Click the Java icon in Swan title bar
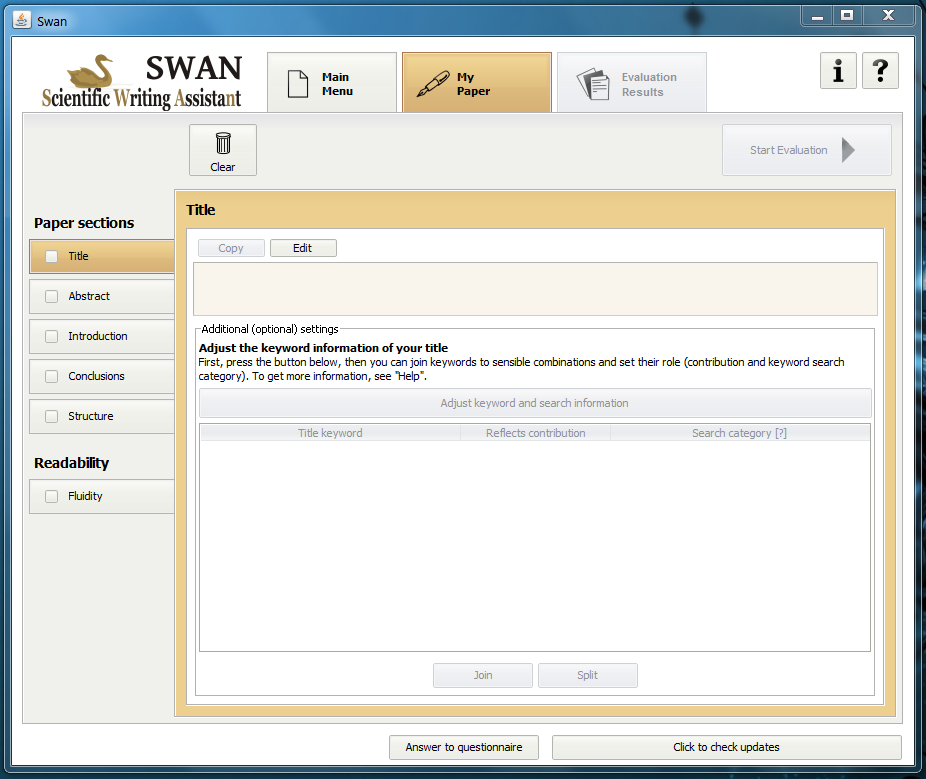This screenshot has height=779, width=926. pos(22,20)
